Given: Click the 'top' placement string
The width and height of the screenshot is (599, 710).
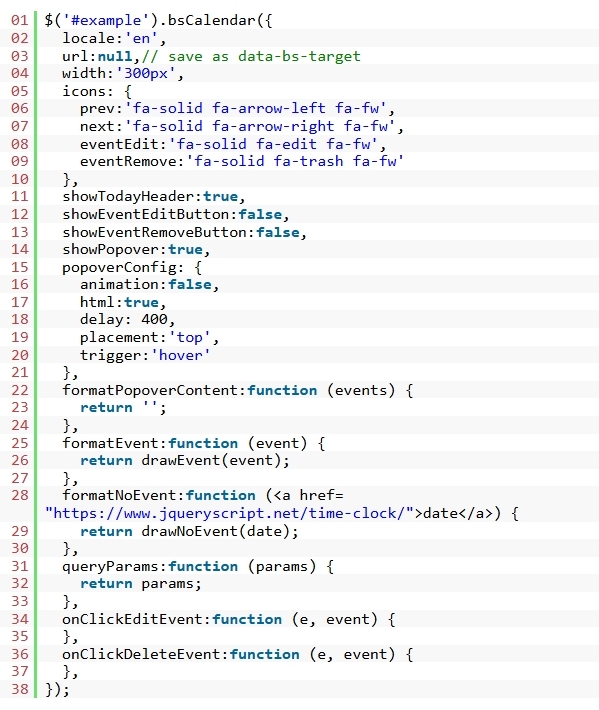Looking at the screenshot, I should click(x=190, y=337).
